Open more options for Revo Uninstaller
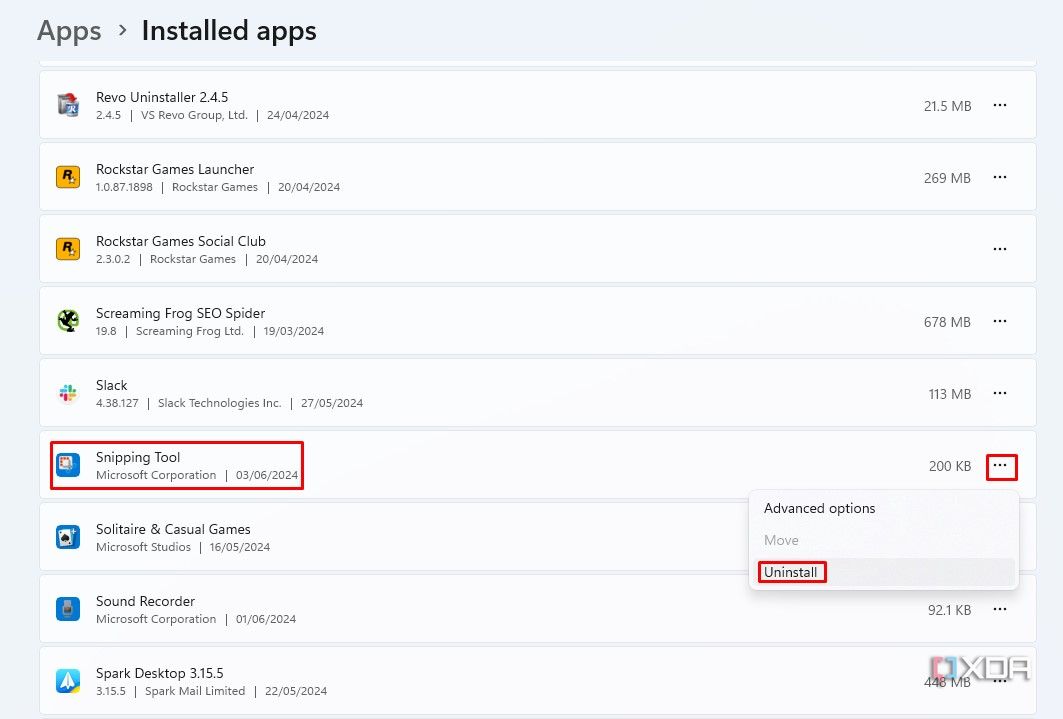1063x719 pixels. tap(999, 105)
